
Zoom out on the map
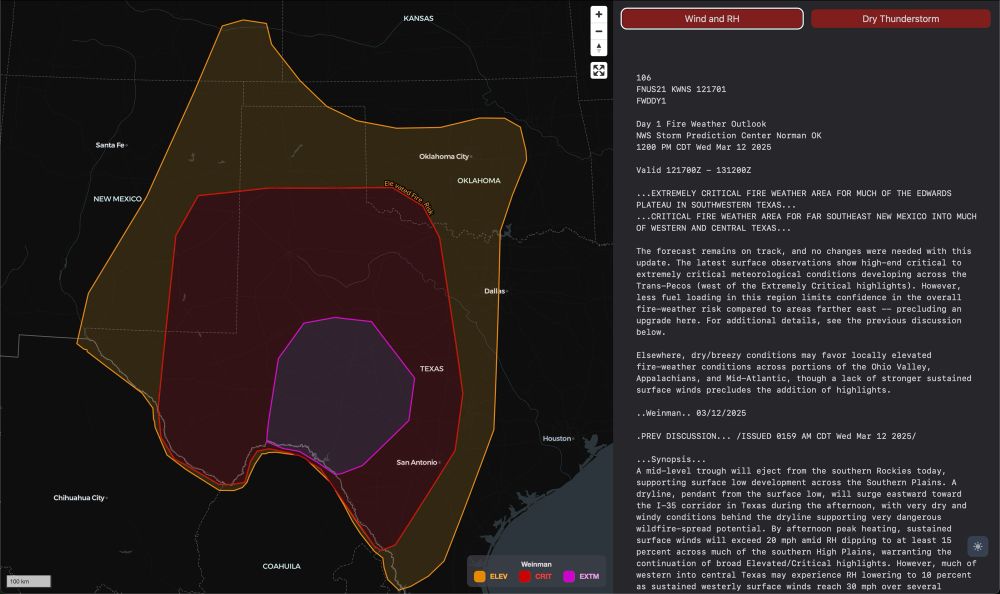(x=598, y=31)
